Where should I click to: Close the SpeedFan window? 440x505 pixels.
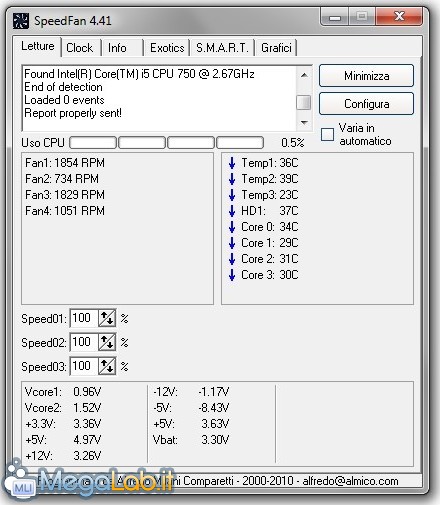(x=399, y=17)
